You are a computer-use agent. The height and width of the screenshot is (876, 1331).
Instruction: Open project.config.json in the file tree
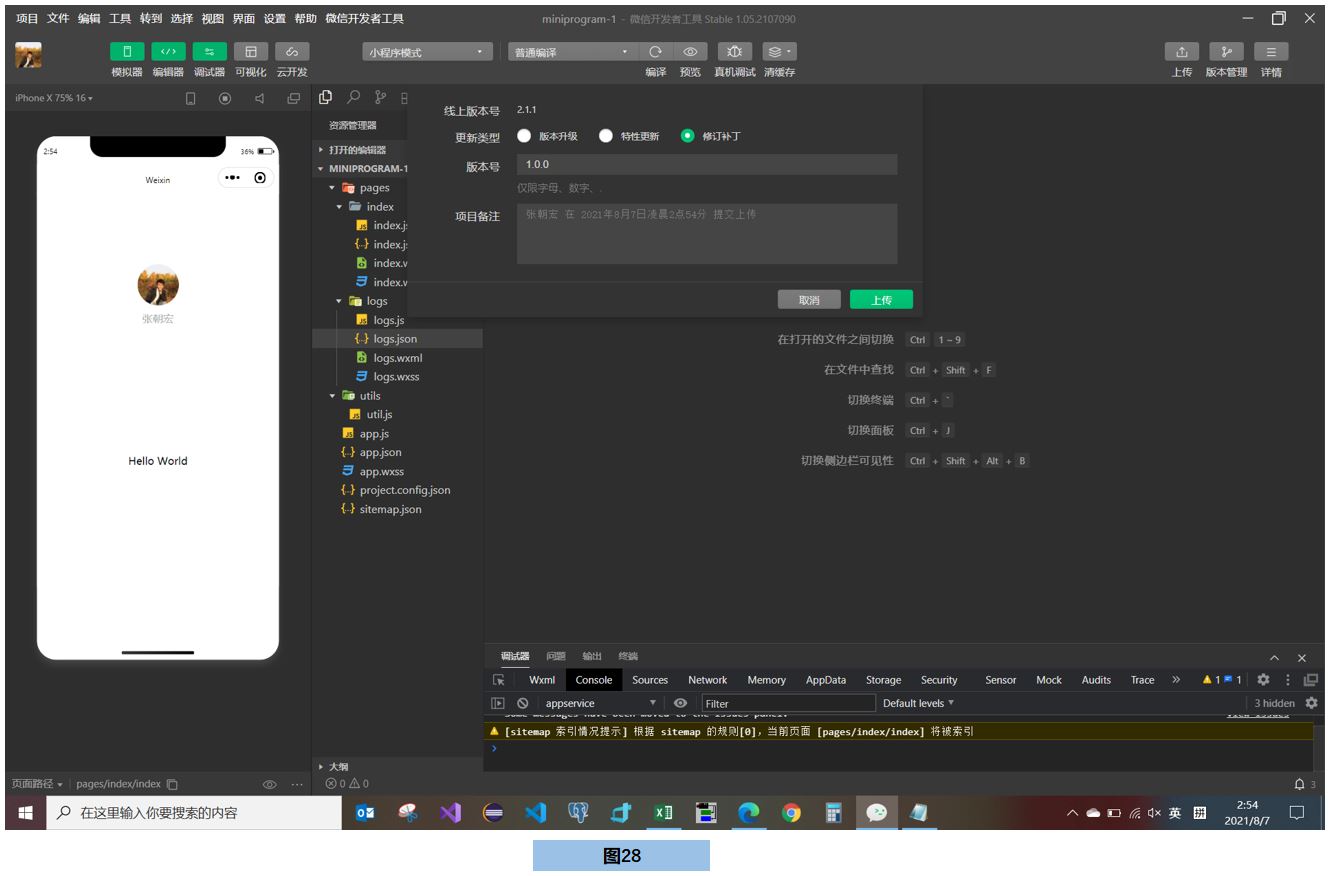398,490
